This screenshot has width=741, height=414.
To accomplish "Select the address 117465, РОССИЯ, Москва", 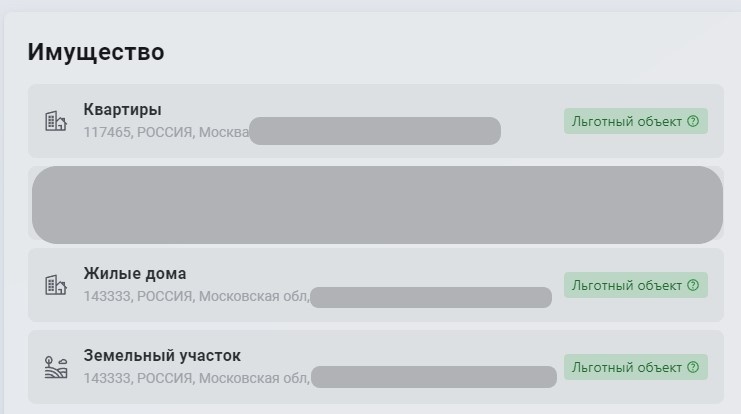I will 166,132.
